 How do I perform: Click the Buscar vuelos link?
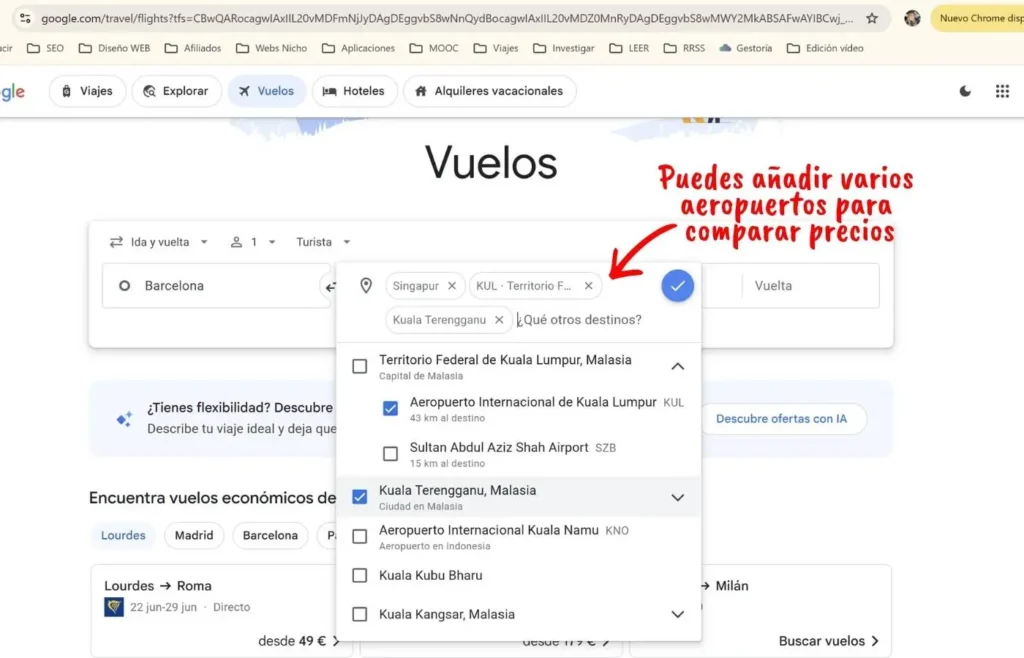pos(829,641)
